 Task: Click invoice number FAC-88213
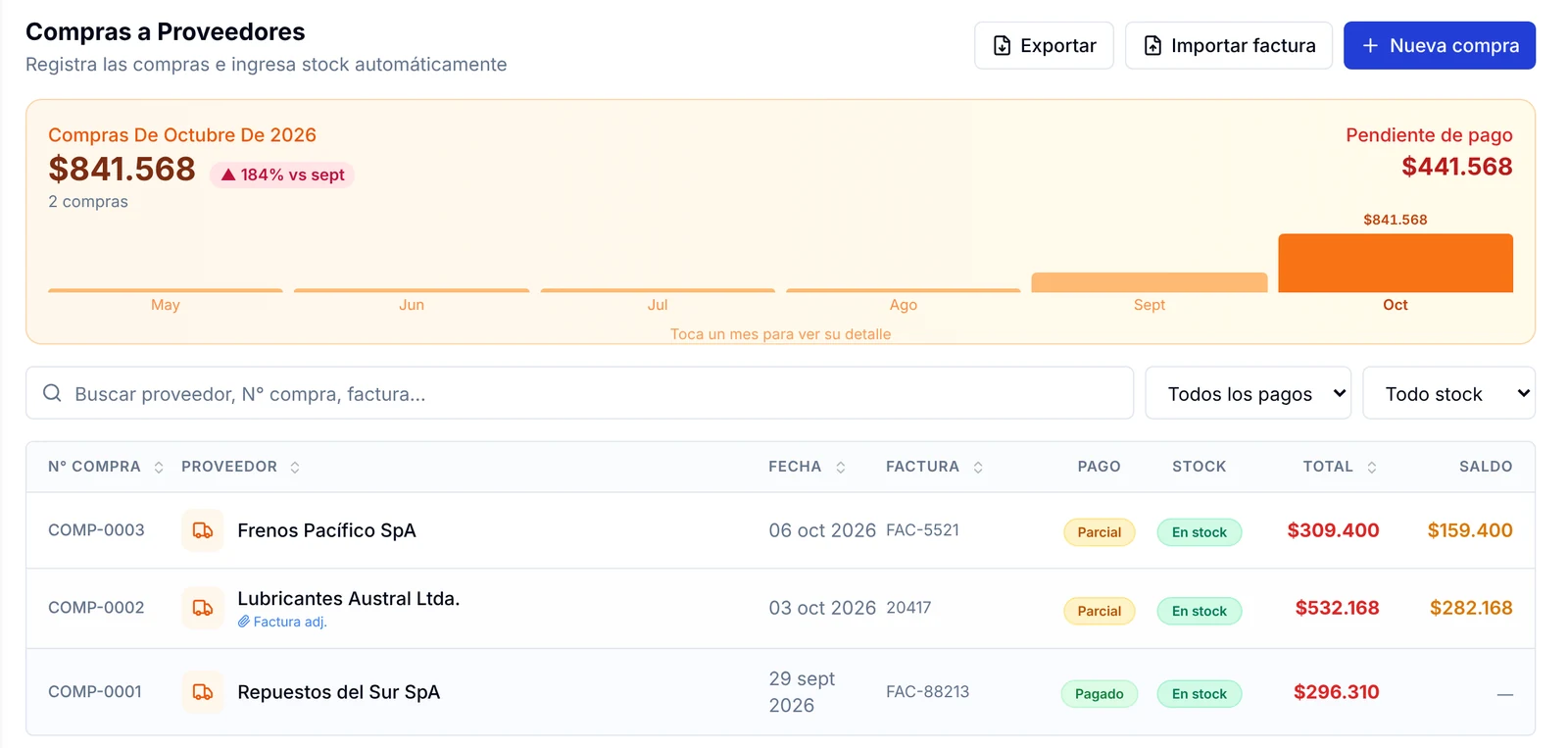[x=927, y=692]
